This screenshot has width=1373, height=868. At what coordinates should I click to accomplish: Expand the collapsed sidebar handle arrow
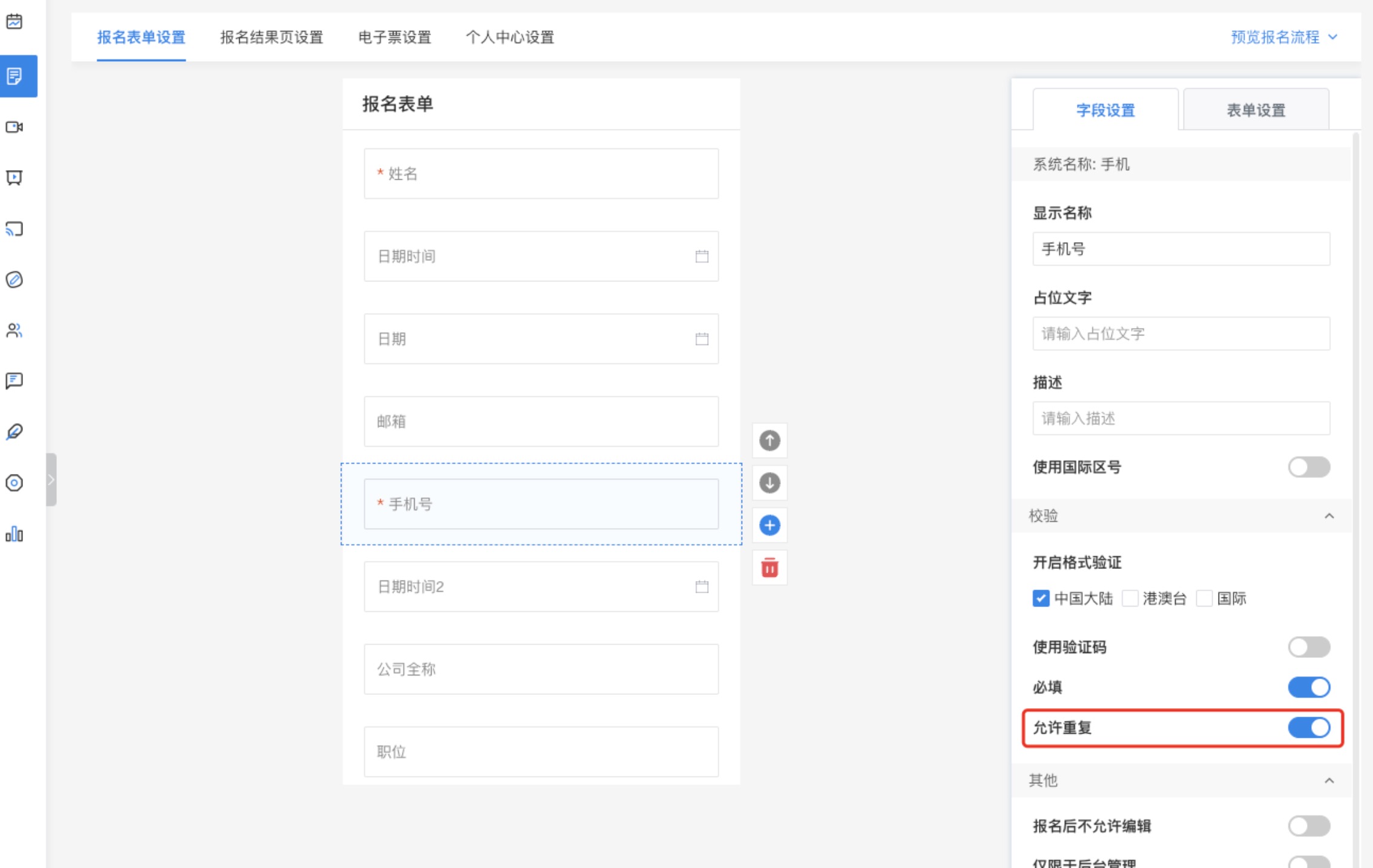click(x=51, y=479)
